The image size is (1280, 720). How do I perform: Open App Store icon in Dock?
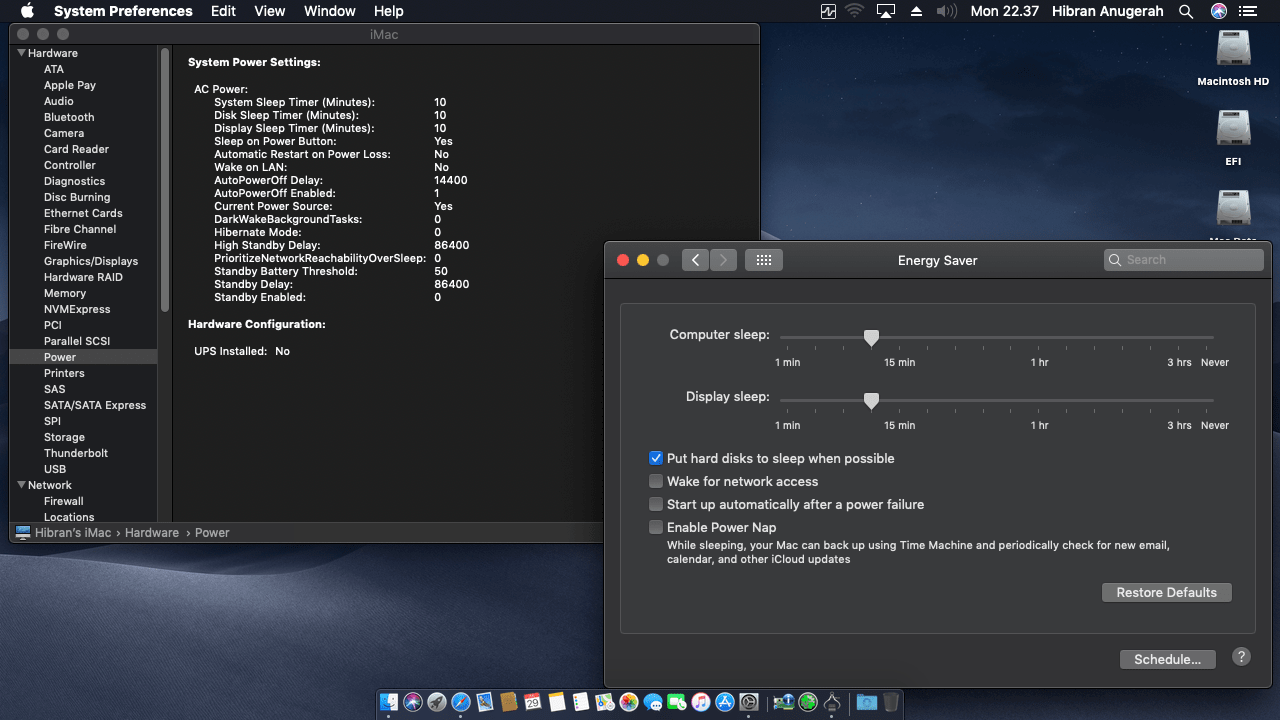725,703
